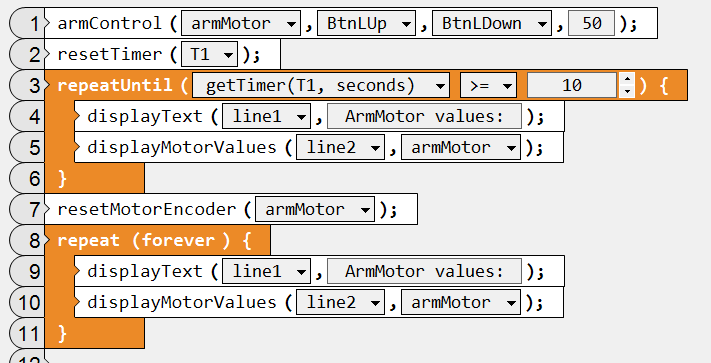Open the BtnLDown button dropdown
This screenshot has width=711, height=363.
click(x=492, y=23)
